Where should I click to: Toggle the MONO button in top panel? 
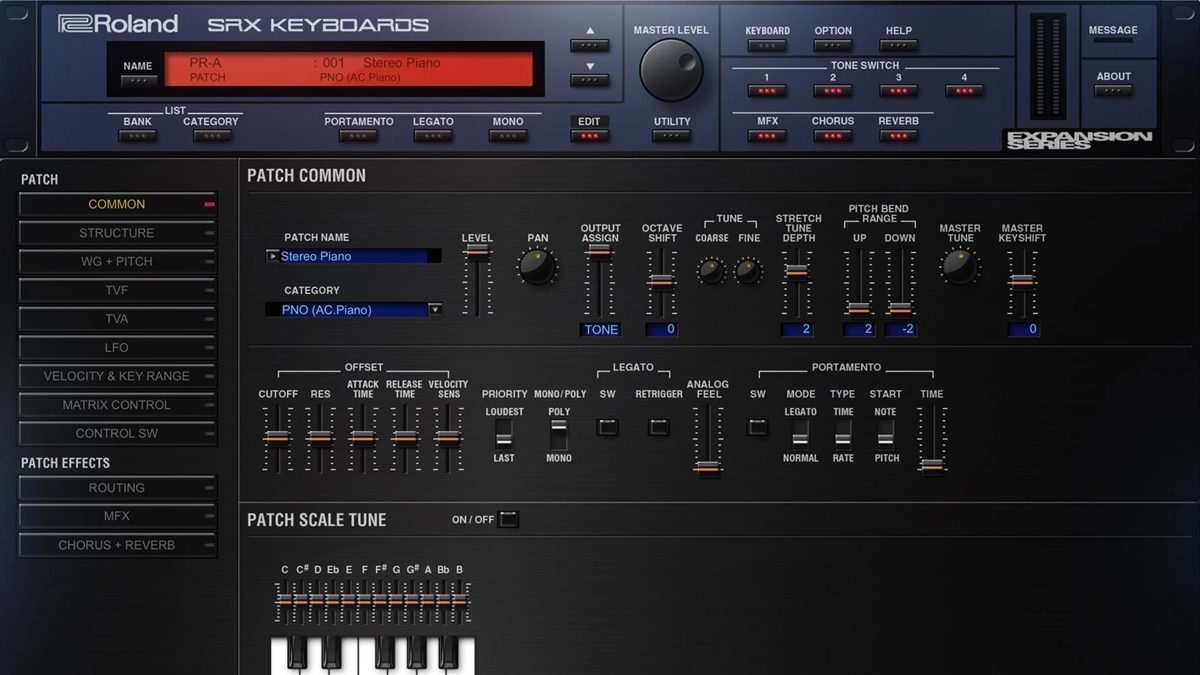508,136
